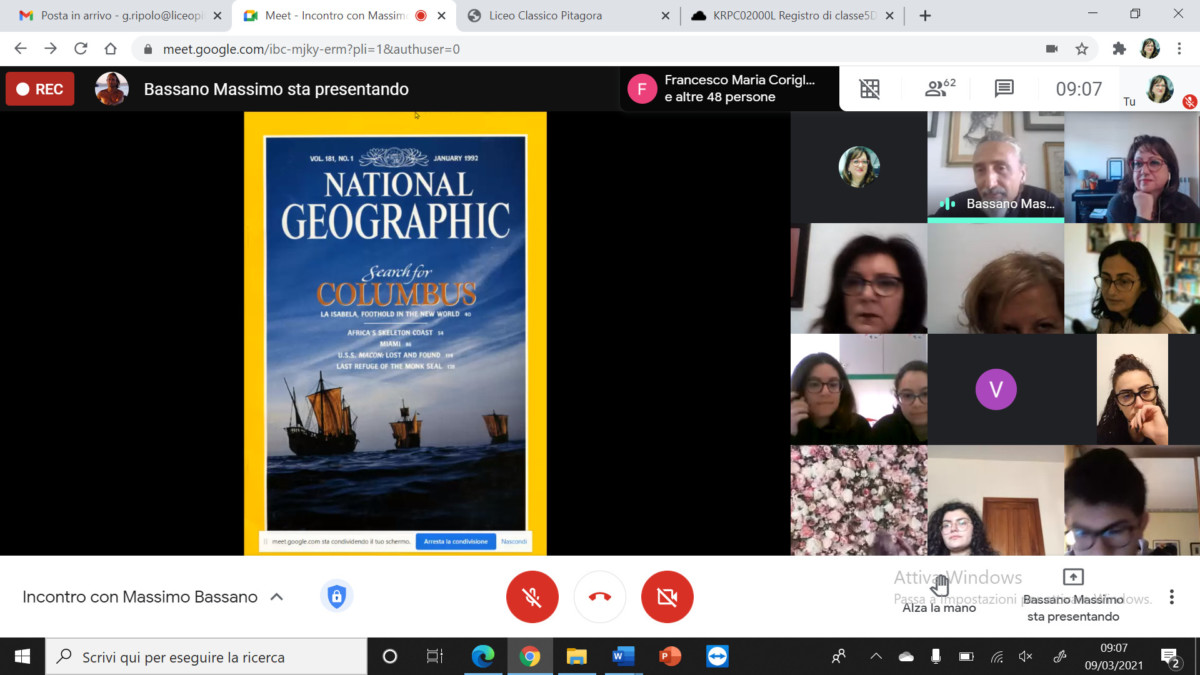Click the REC recording indicator

click(x=40, y=89)
